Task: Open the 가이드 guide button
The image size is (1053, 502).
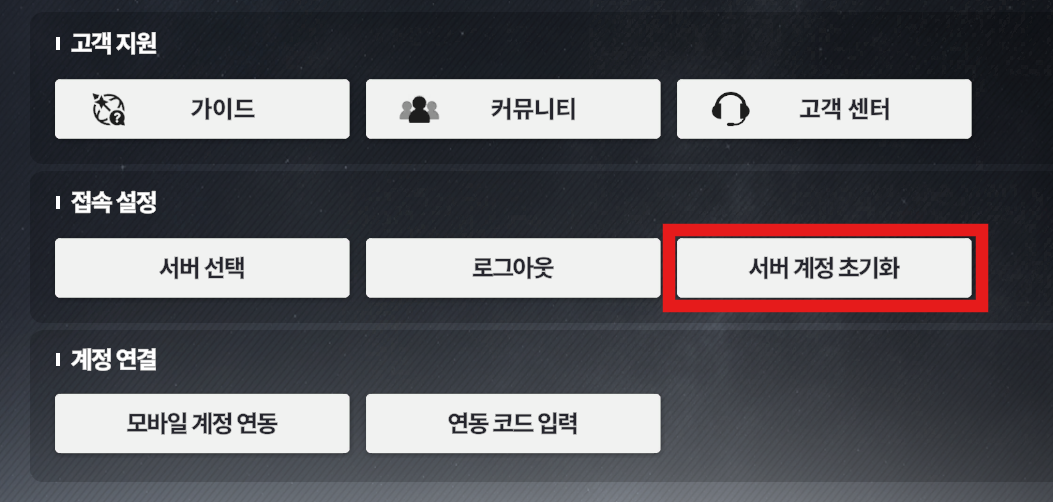Action: pos(202,109)
